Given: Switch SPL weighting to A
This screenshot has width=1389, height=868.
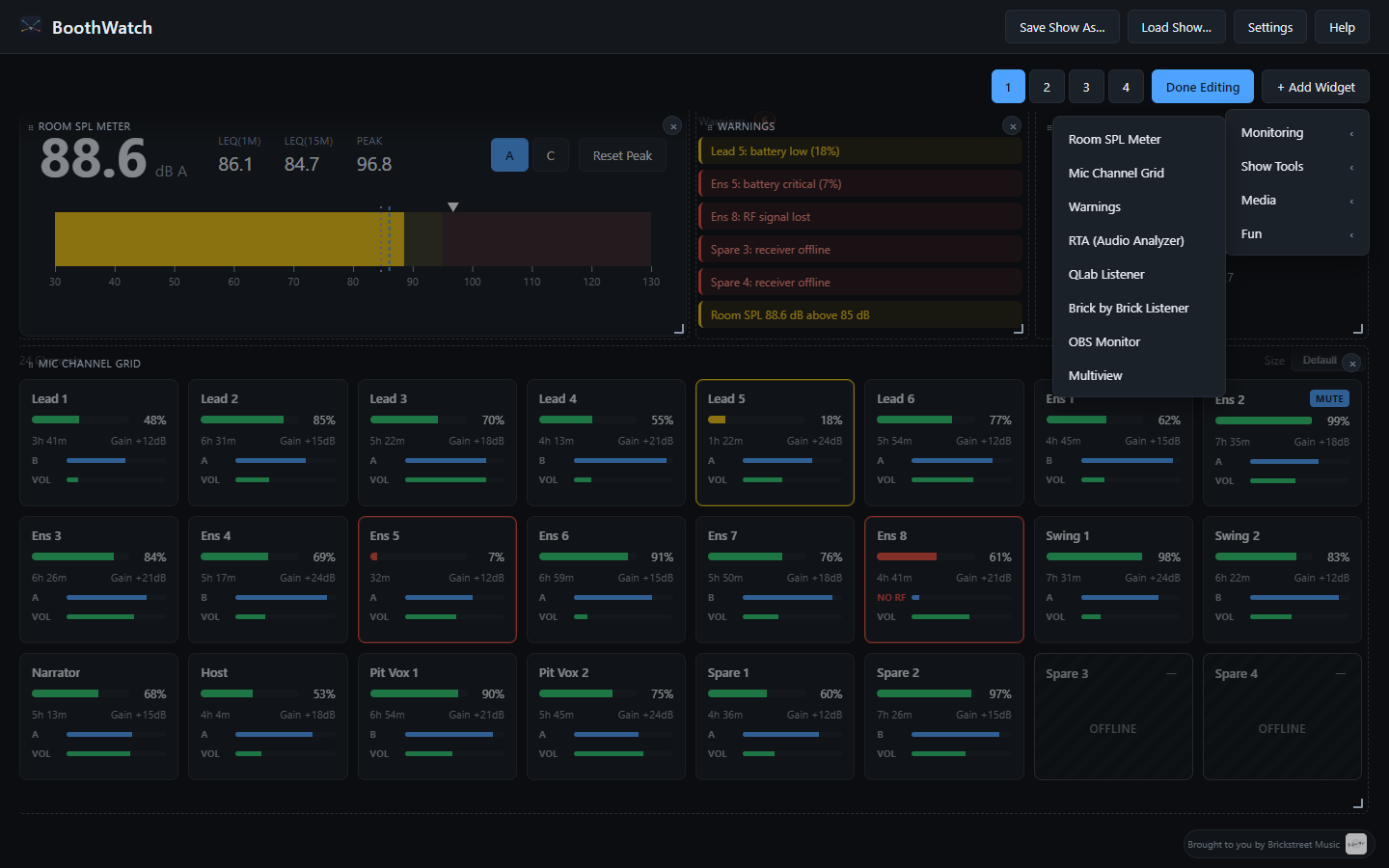Looking at the screenshot, I should pyautogui.click(x=509, y=155).
